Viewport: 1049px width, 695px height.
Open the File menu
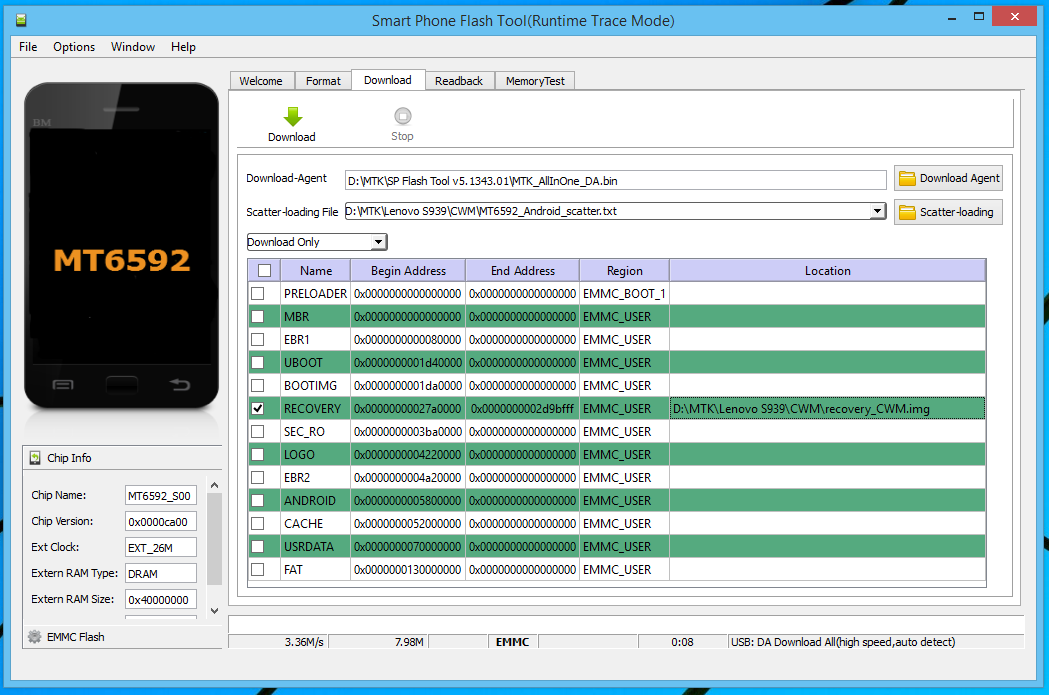[x=28, y=47]
